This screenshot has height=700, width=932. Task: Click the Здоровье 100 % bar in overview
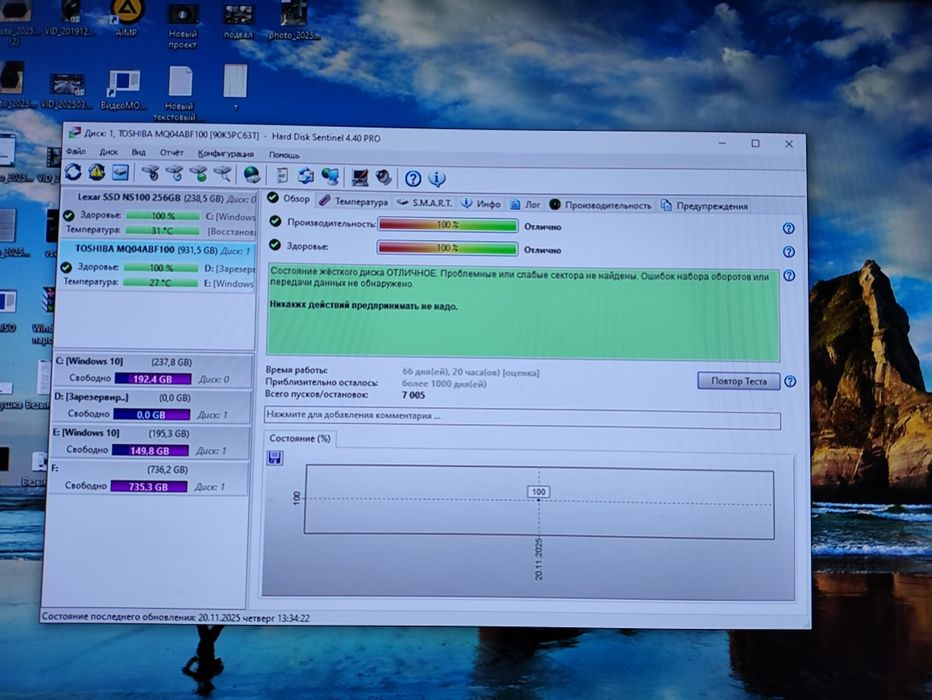(447, 248)
